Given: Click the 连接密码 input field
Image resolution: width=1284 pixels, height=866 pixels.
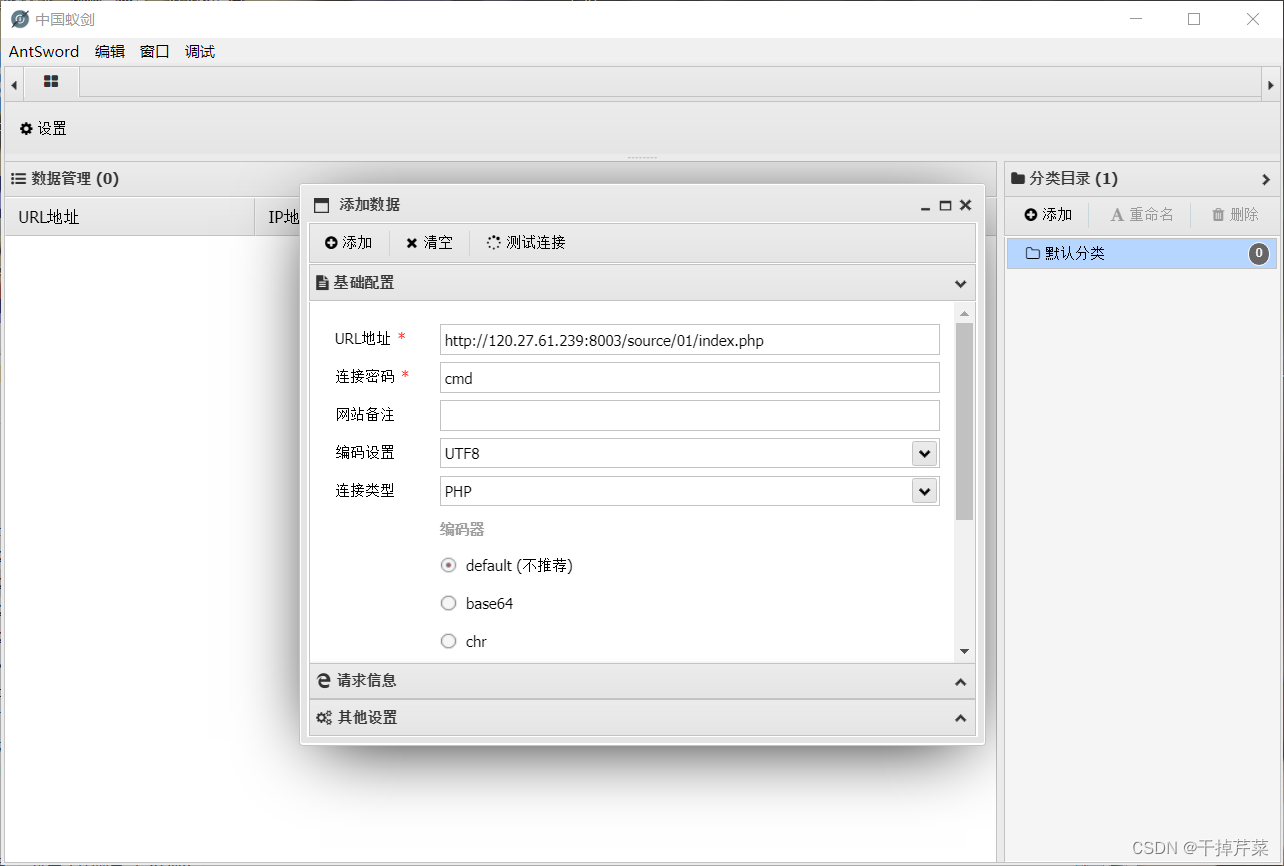Looking at the screenshot, I should pos(690,378).
